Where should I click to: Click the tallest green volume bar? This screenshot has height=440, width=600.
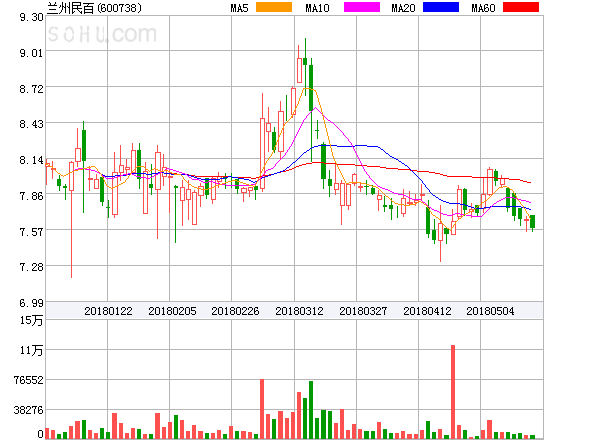coord(311,410)
